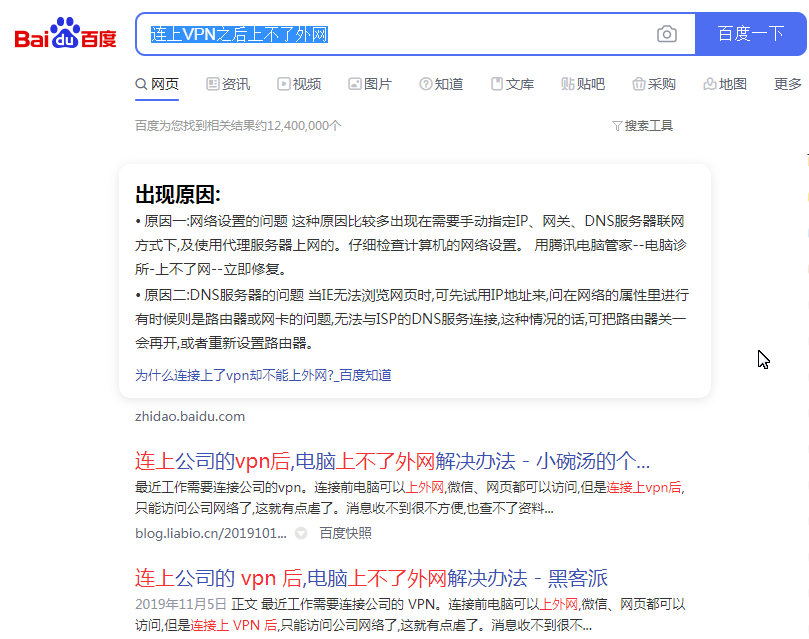The height and width of the screenshot is (639, 809).
Task: Open the 百度快照 cached snapshot link
Action: (345, 533)
